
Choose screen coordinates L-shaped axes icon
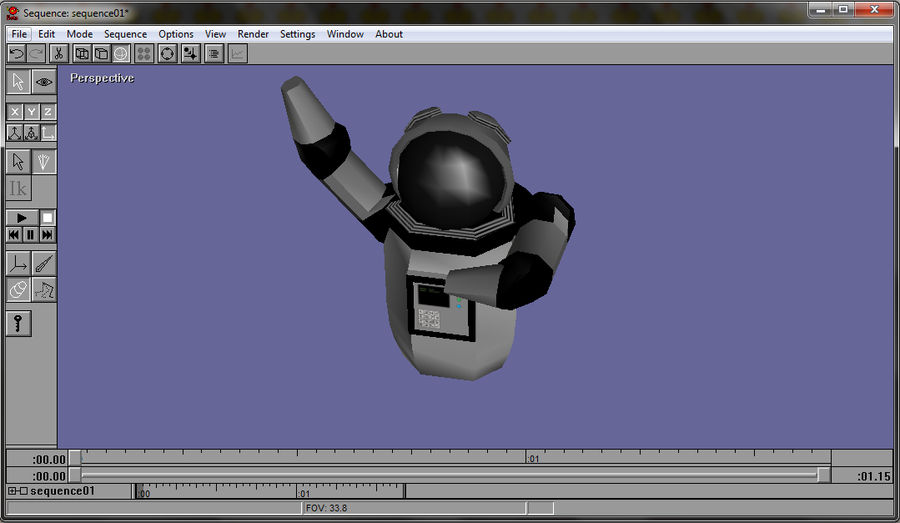click(x=48, y=133)
